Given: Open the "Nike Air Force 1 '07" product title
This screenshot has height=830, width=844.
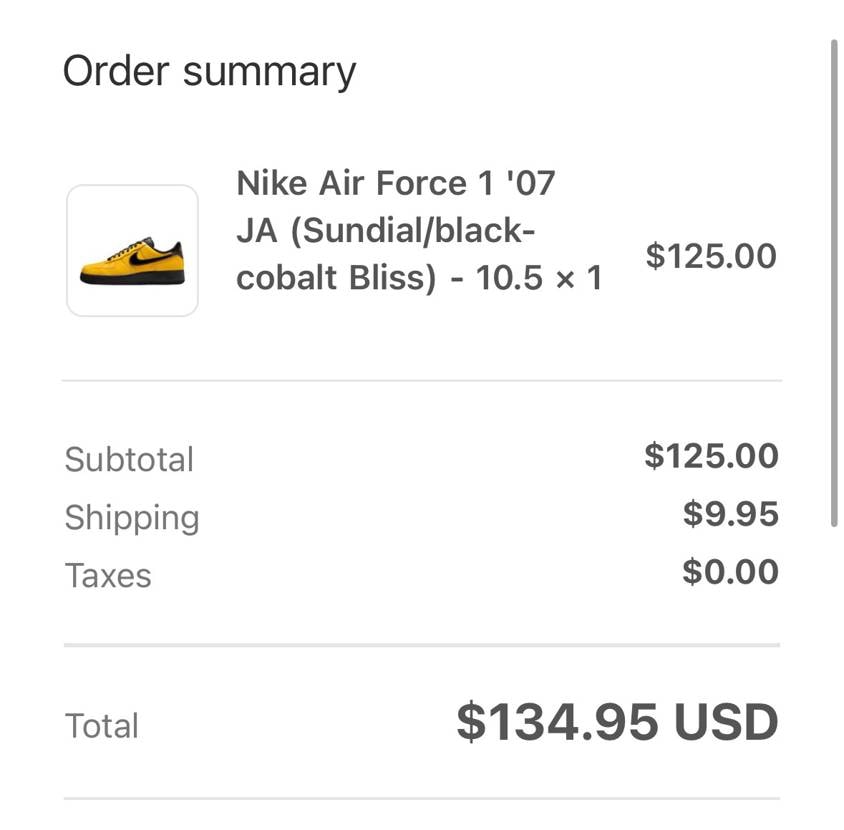Looking at the screenshot, I should (x=395, y=184).
